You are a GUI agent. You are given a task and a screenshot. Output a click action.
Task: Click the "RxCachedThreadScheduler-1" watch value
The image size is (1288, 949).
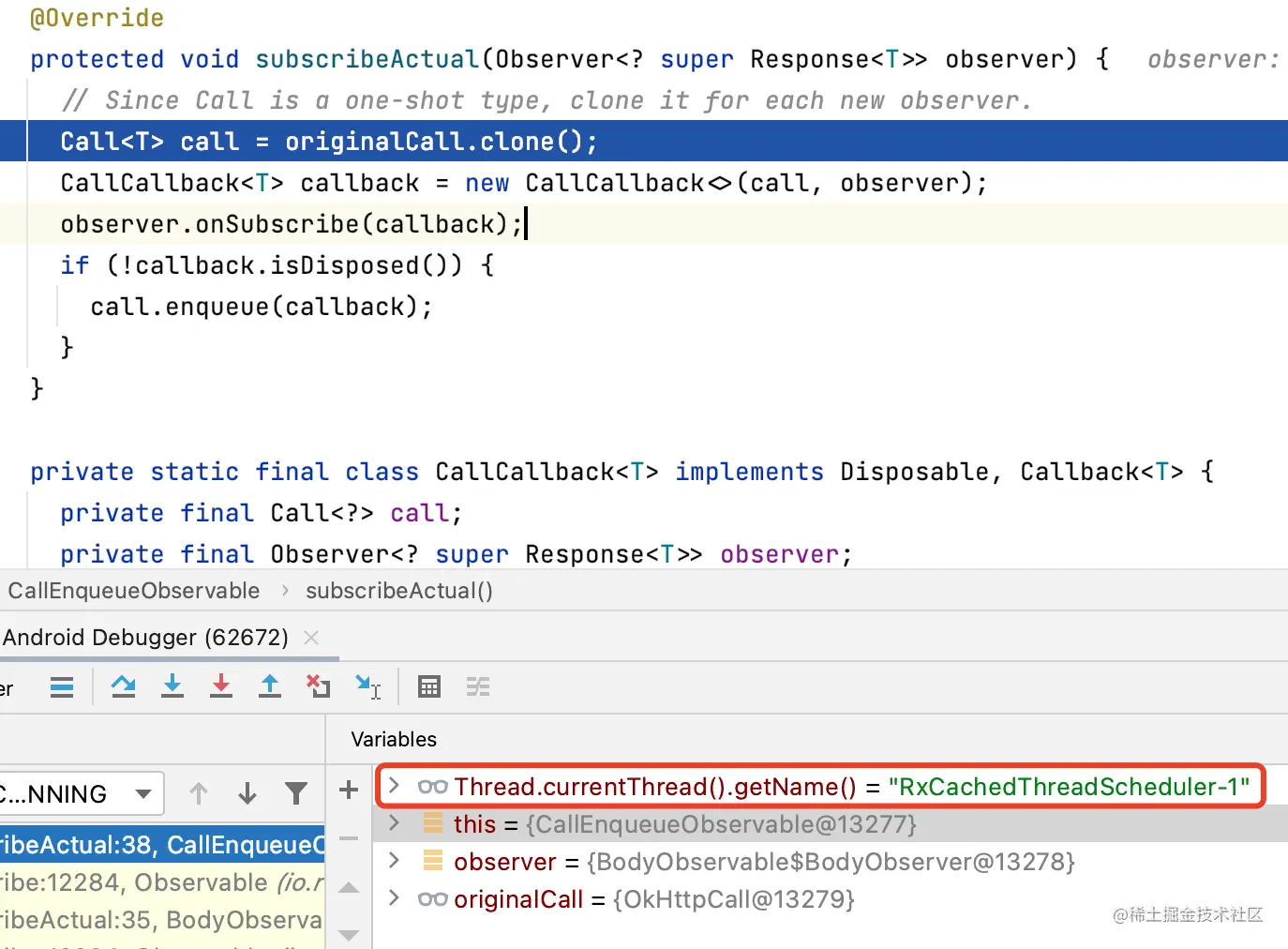coord(1069,786)
